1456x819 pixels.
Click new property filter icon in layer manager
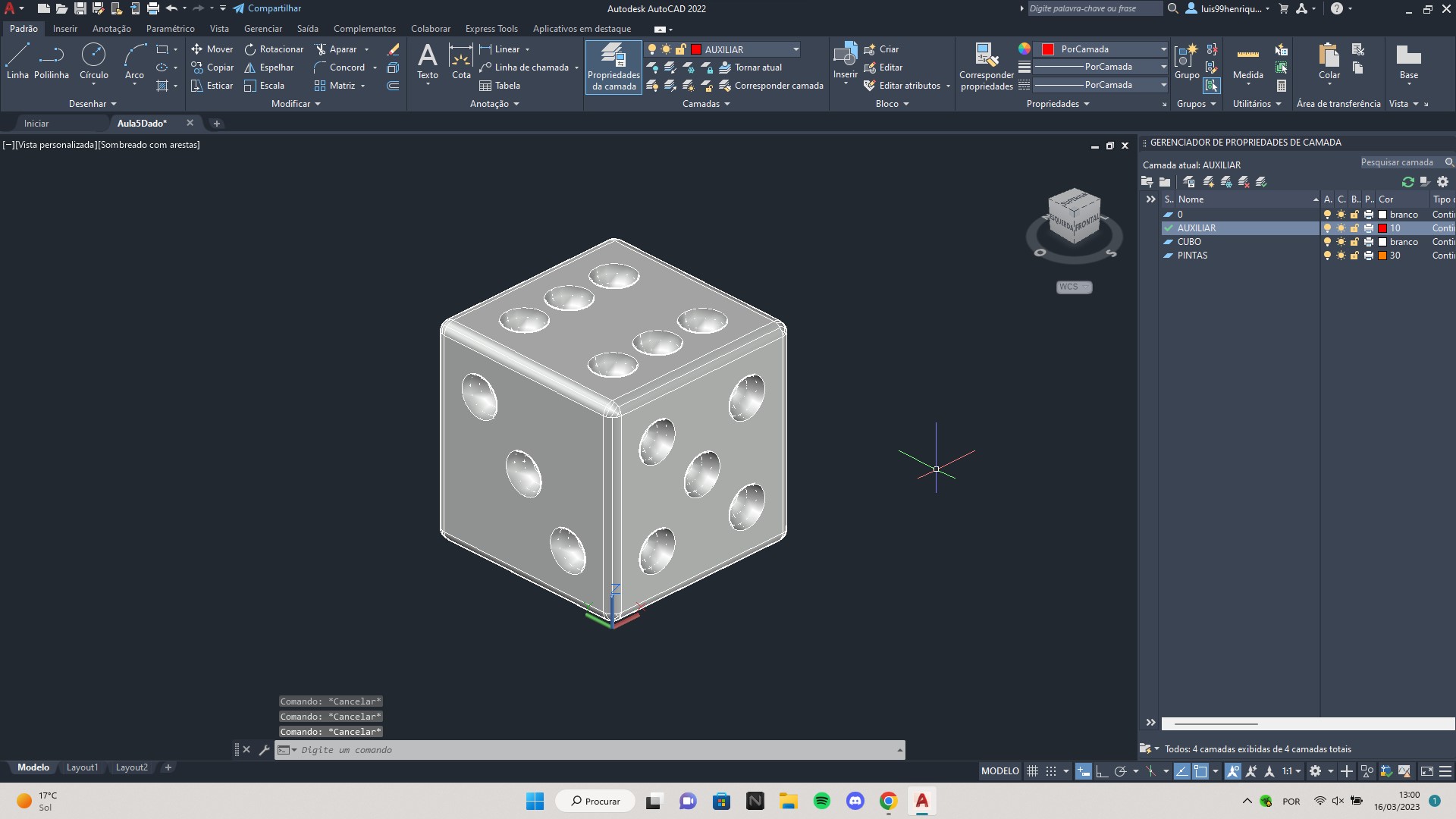[x=1147, y=182]
